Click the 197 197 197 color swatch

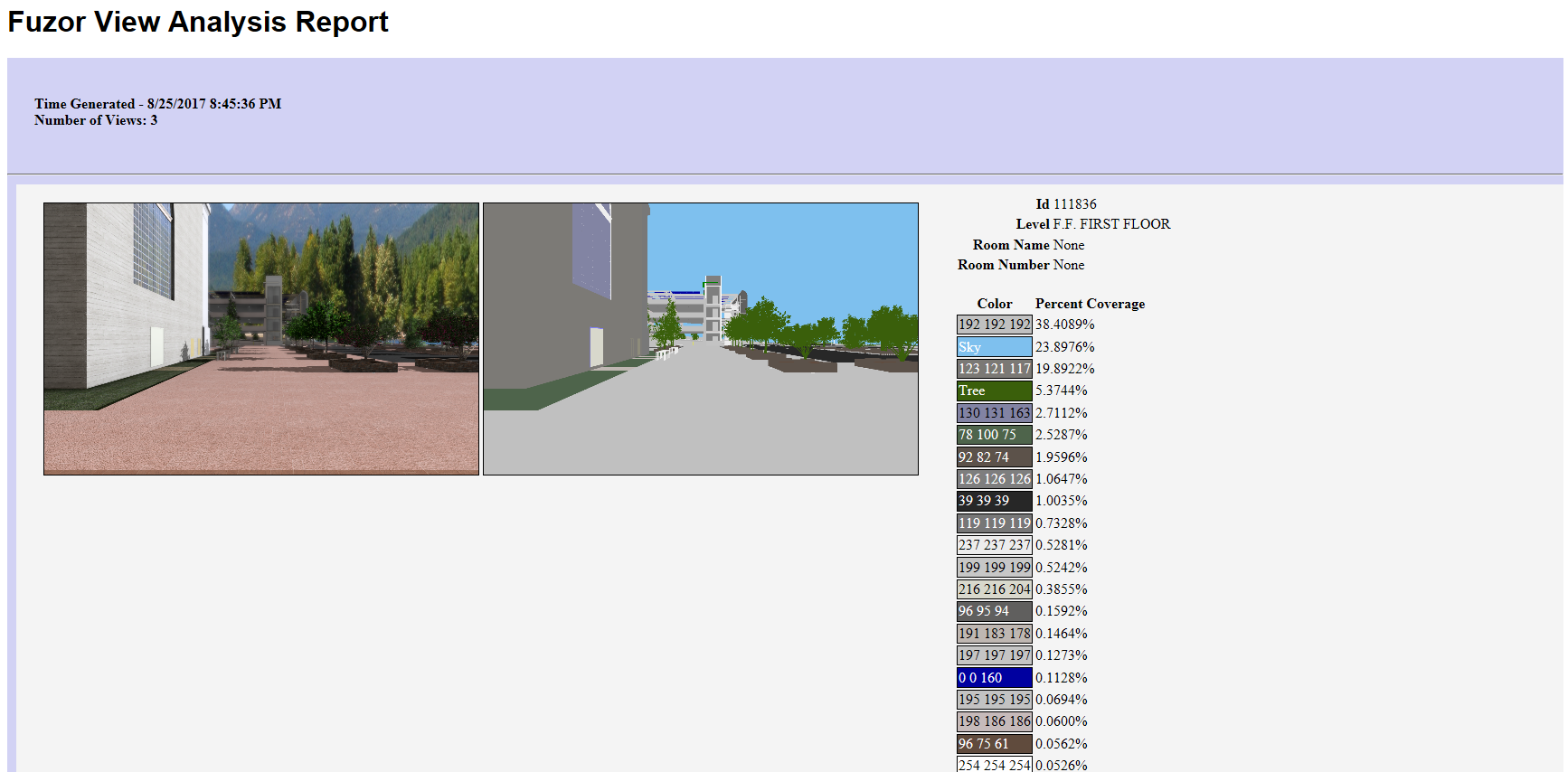[x=995, y=655]
